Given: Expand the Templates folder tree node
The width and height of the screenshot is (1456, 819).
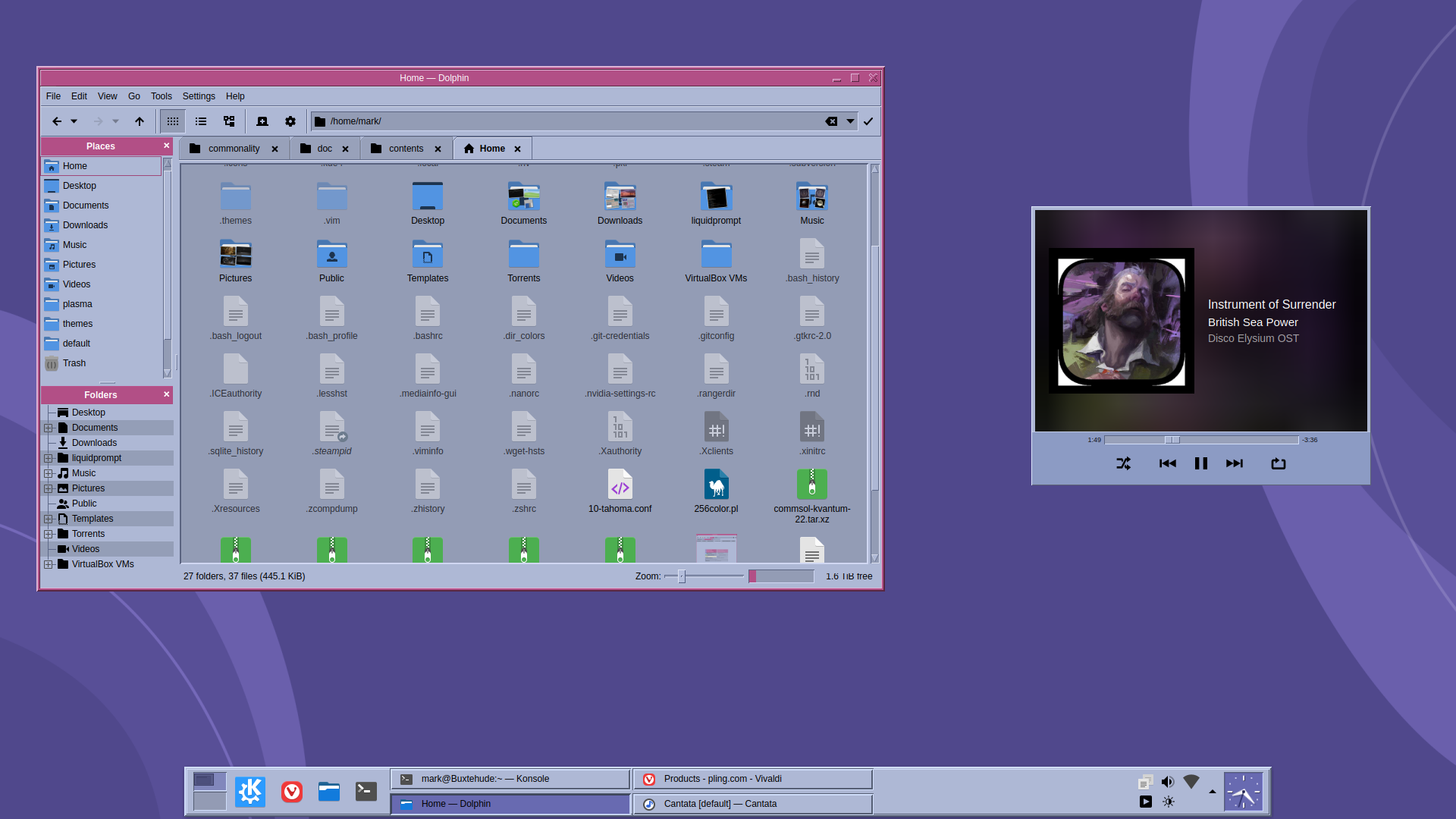Looking at the screenshot, I should [49, 519].
